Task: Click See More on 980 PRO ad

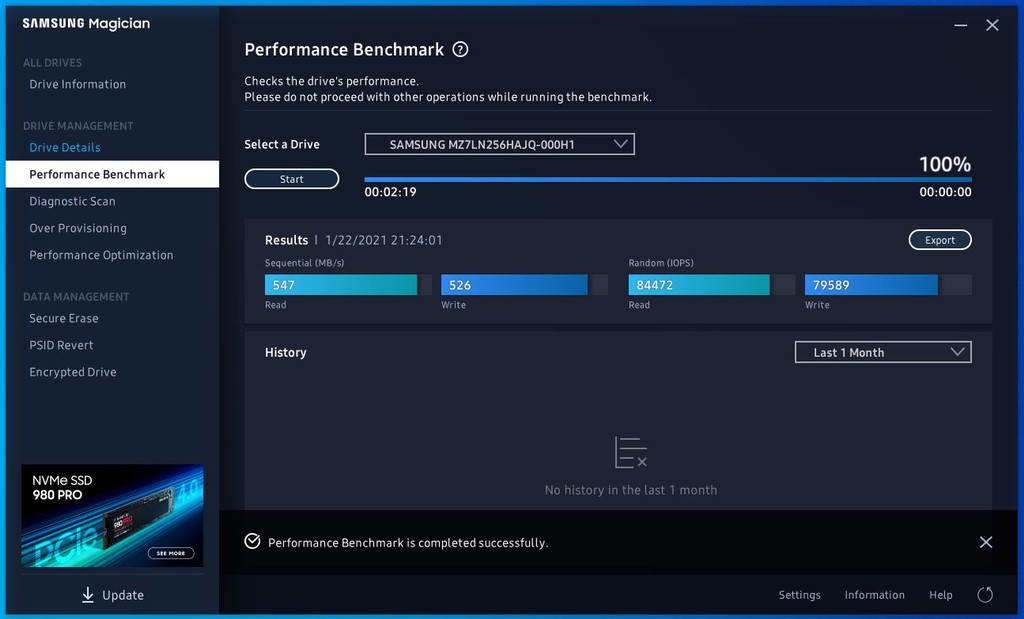Action: (x=172, y=553)
